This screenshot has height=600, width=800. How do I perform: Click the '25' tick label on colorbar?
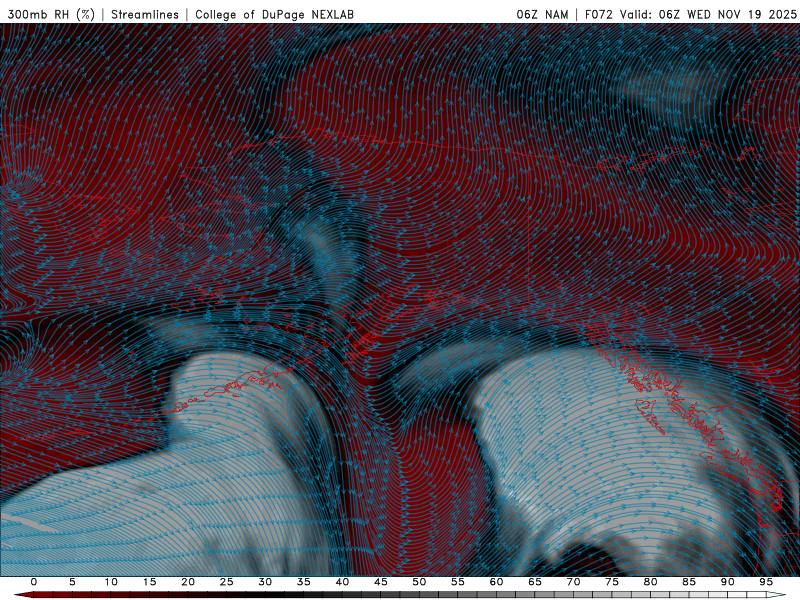227,582
